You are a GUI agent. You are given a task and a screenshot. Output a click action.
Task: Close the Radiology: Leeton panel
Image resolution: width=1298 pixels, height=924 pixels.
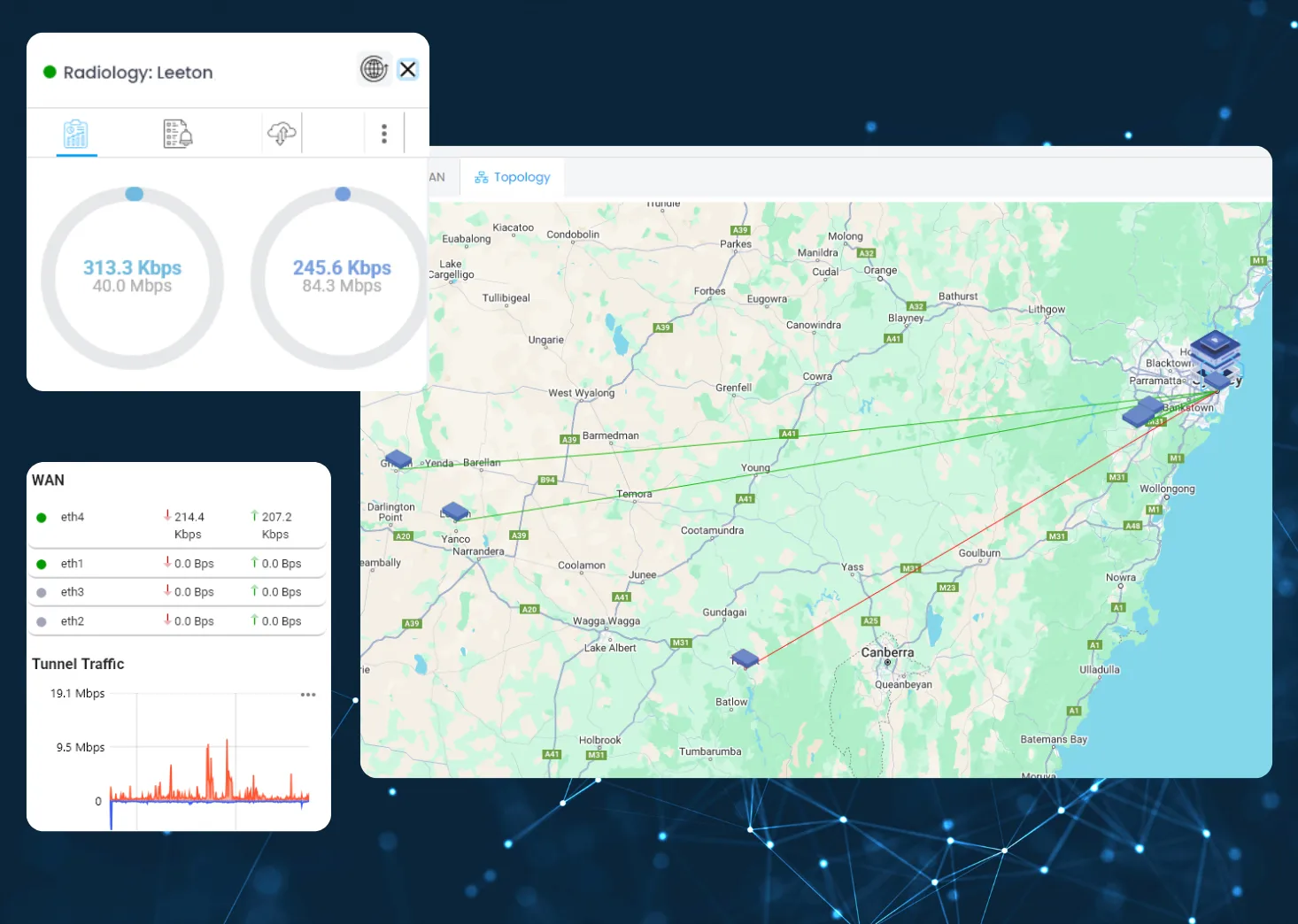coord(407,69)
